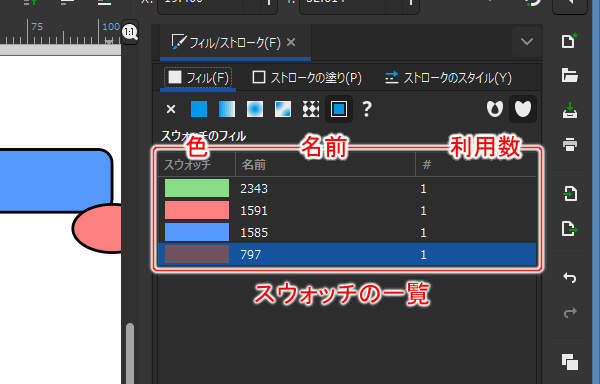Screen dimensions: 600x384
Task: Select the no paint X button
Action: pyautogui.click(x=171, y=109)
